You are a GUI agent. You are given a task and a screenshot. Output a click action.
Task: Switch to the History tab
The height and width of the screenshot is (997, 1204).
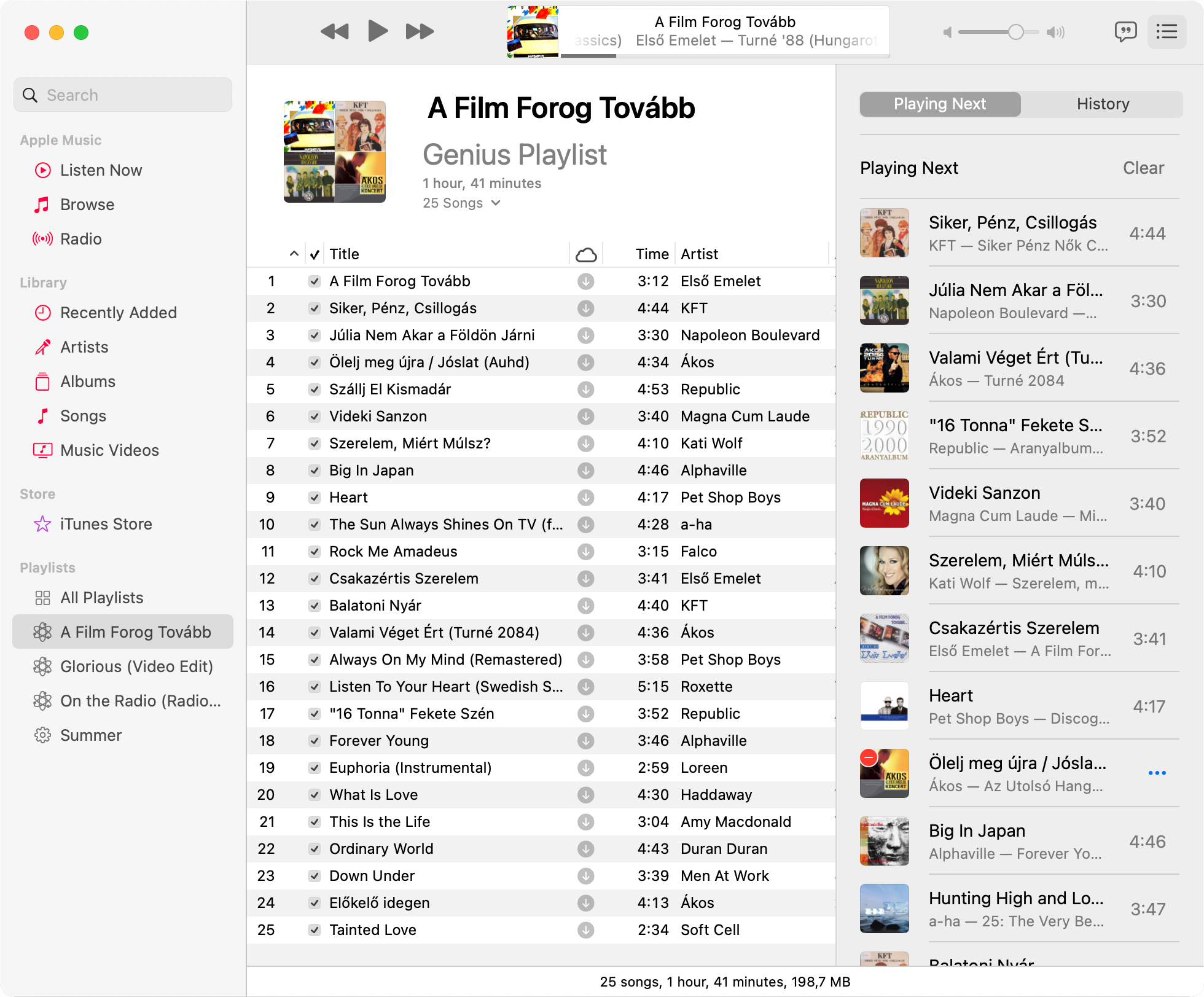click(x=1103, y=104)
